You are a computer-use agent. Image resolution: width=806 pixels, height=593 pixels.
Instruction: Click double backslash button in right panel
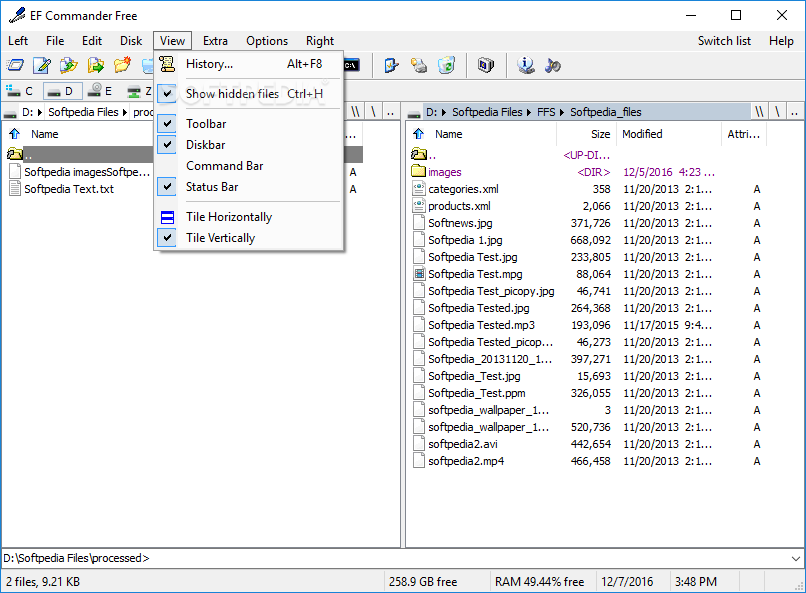(x=759, y=112)
